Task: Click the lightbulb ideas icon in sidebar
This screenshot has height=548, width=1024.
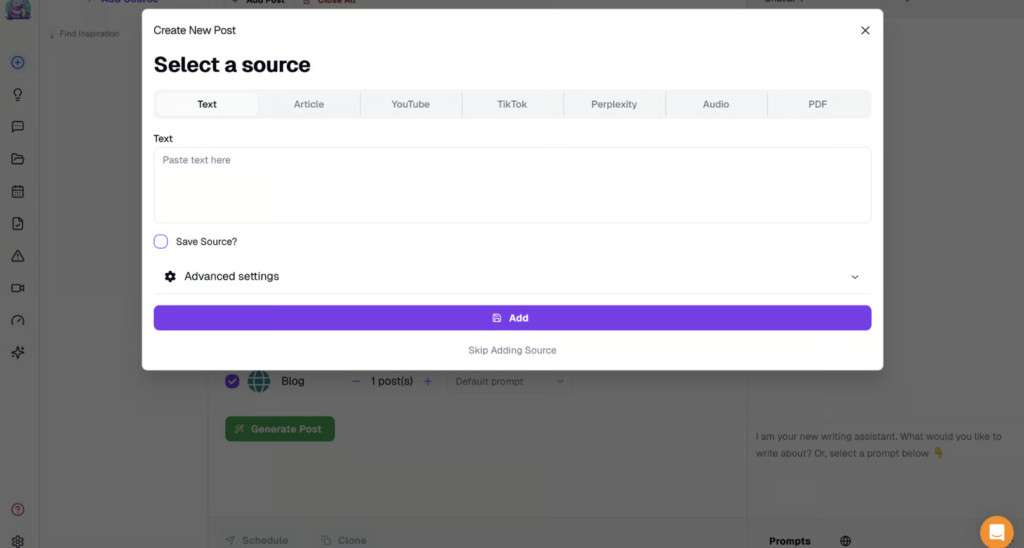Action: point(17,95)
